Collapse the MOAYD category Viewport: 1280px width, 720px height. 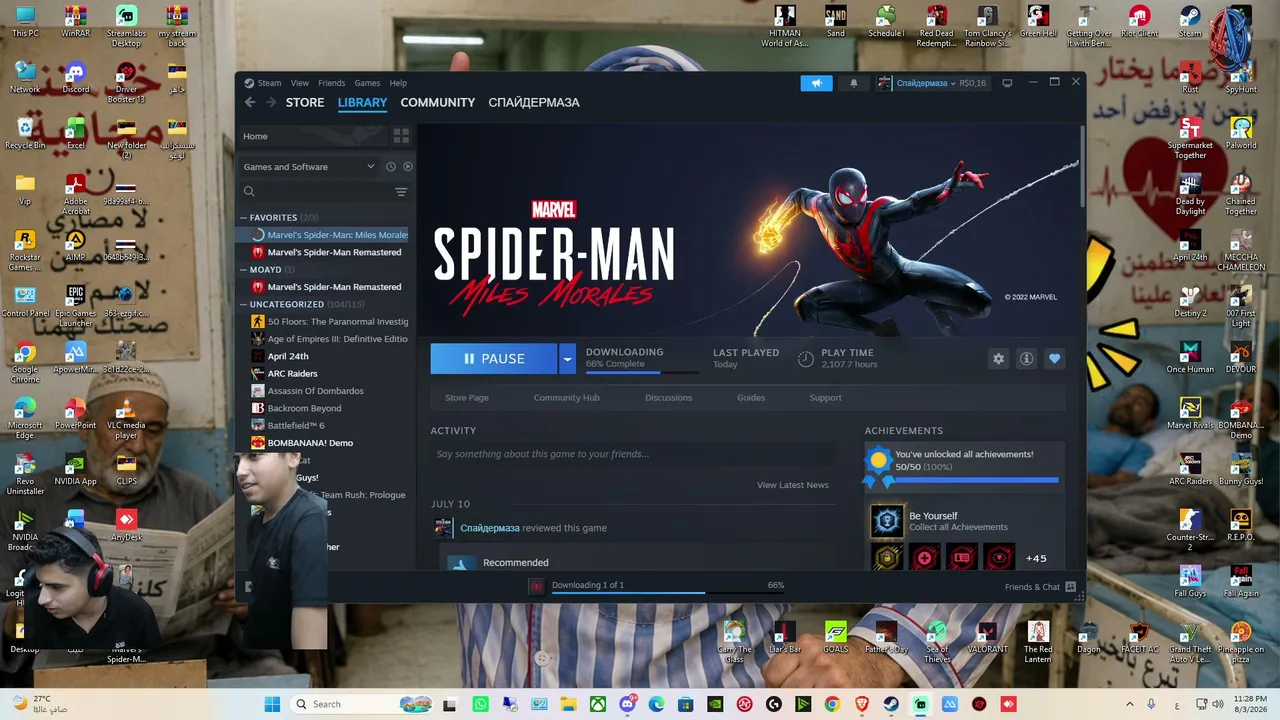pyautogui.click(x=243, y=270)
